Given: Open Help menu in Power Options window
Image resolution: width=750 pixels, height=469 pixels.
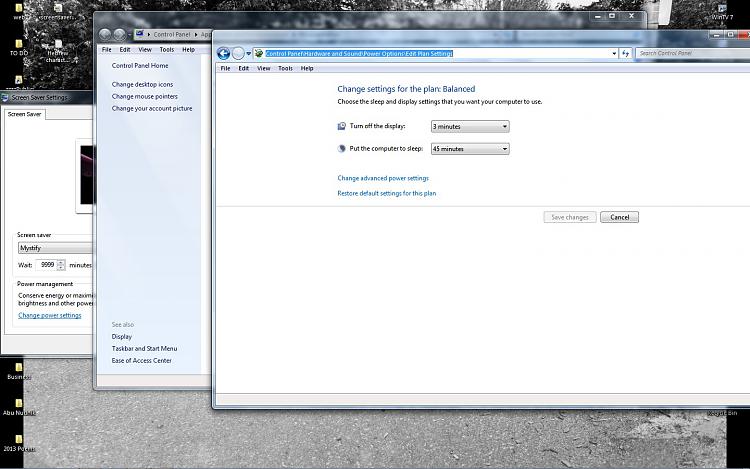Looking at the screenshot, I should 307,68.
